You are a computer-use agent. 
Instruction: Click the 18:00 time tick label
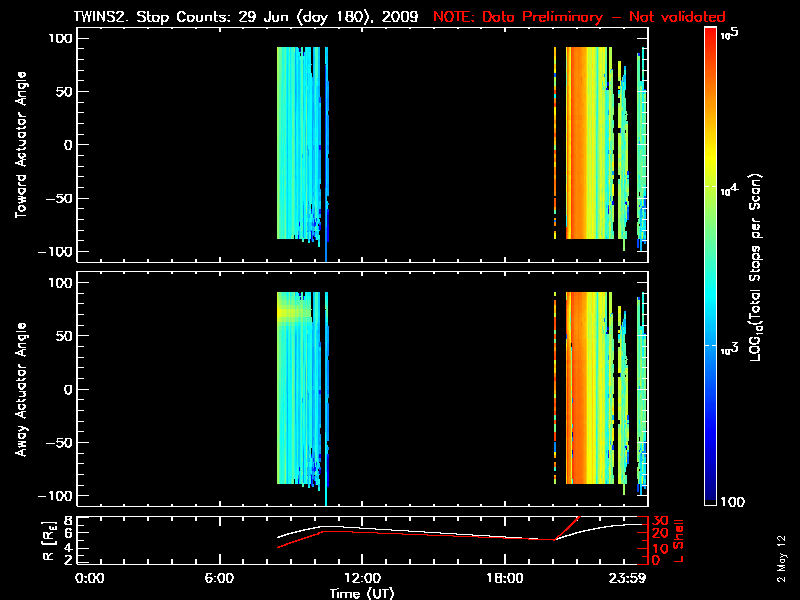[x=504, y=578]
